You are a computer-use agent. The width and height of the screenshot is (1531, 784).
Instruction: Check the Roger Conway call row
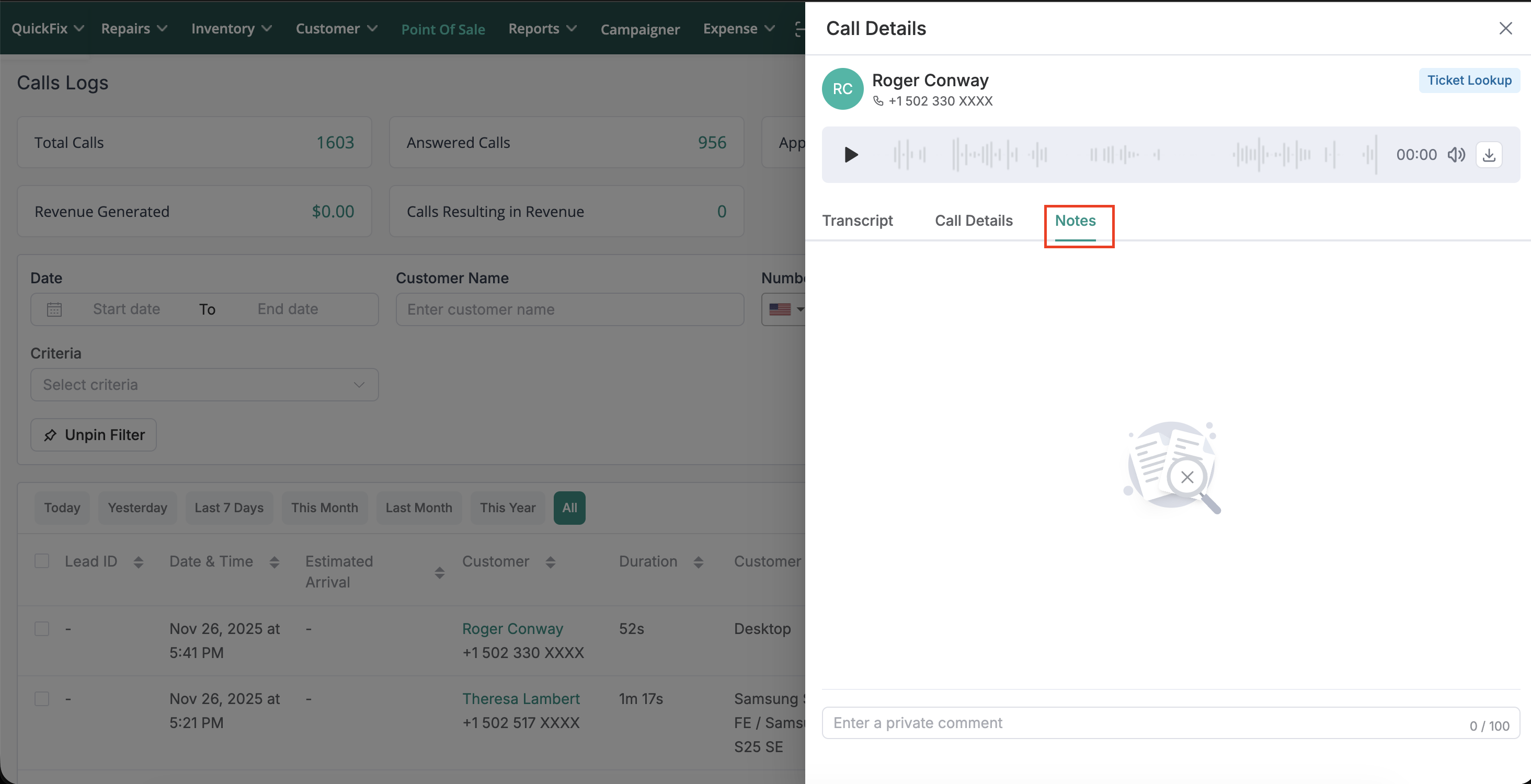[x=42, y=628]
